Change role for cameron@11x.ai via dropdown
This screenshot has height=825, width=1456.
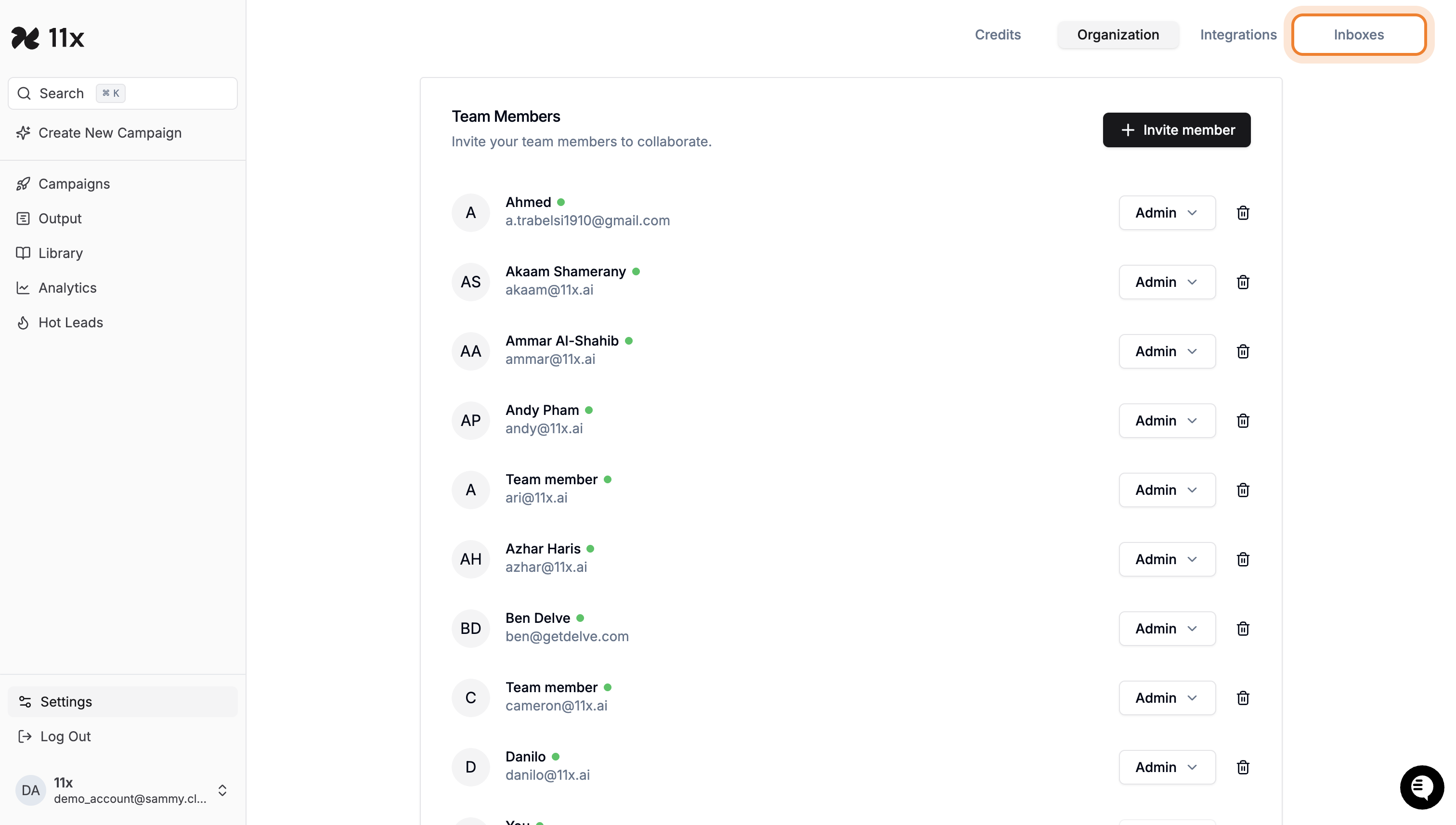coord(1166,698)
